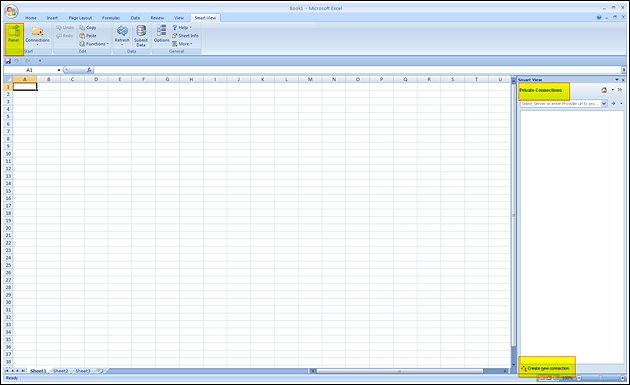Switch to Sheet2 tab
This screenshot has width=630, height=385.
coord(61,371)
